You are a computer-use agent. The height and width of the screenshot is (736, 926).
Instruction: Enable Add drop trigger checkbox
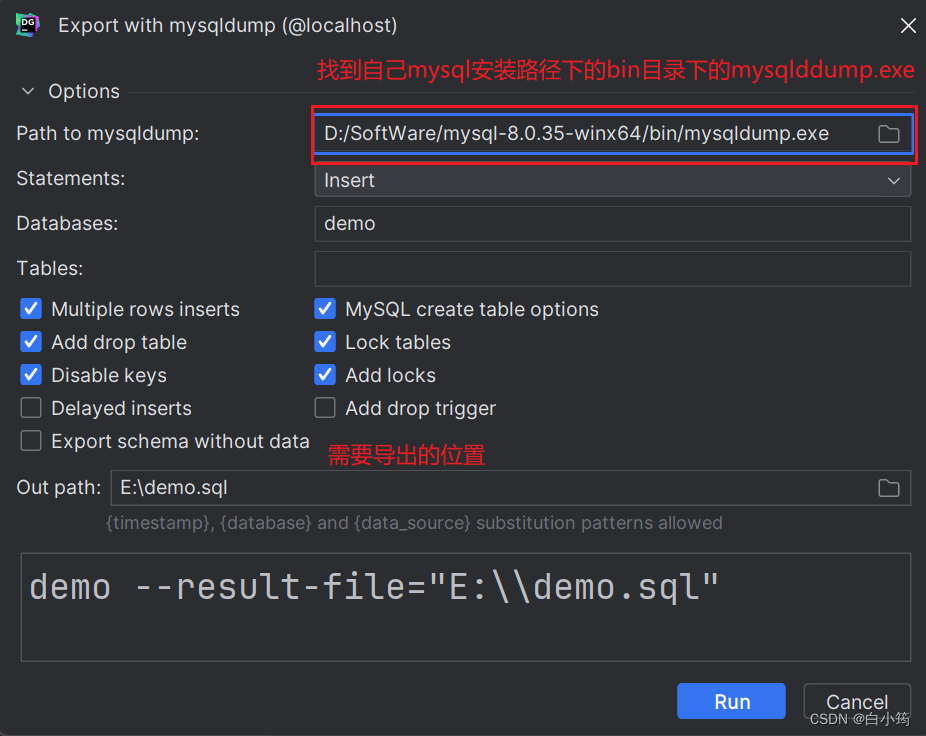click(325, 408)
